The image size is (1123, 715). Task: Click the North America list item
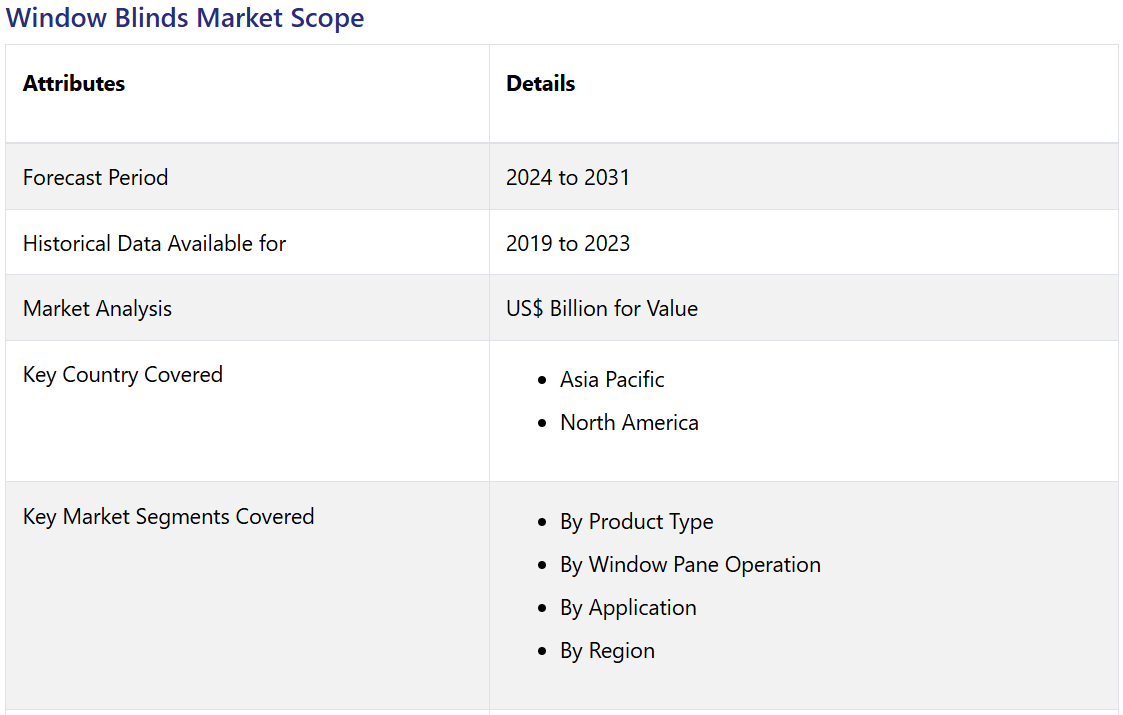coord(629,423)
